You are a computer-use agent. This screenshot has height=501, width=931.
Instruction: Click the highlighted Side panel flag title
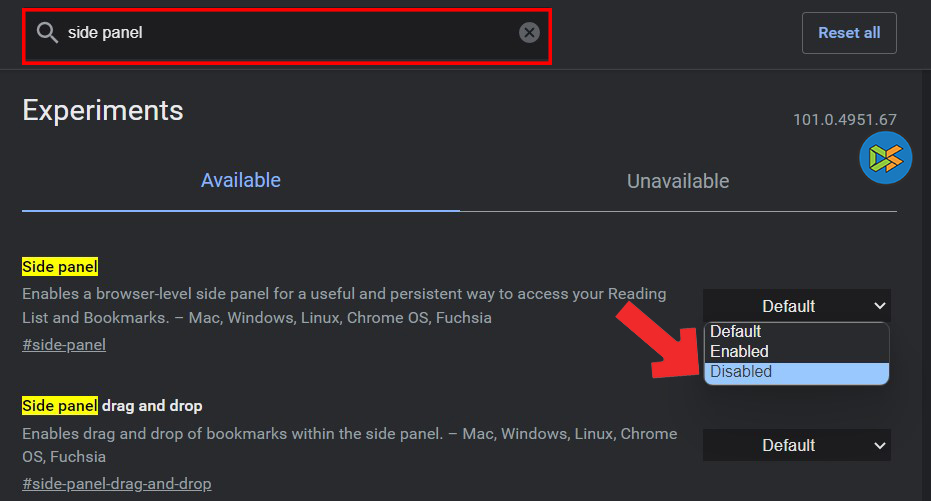click(60, 267)
